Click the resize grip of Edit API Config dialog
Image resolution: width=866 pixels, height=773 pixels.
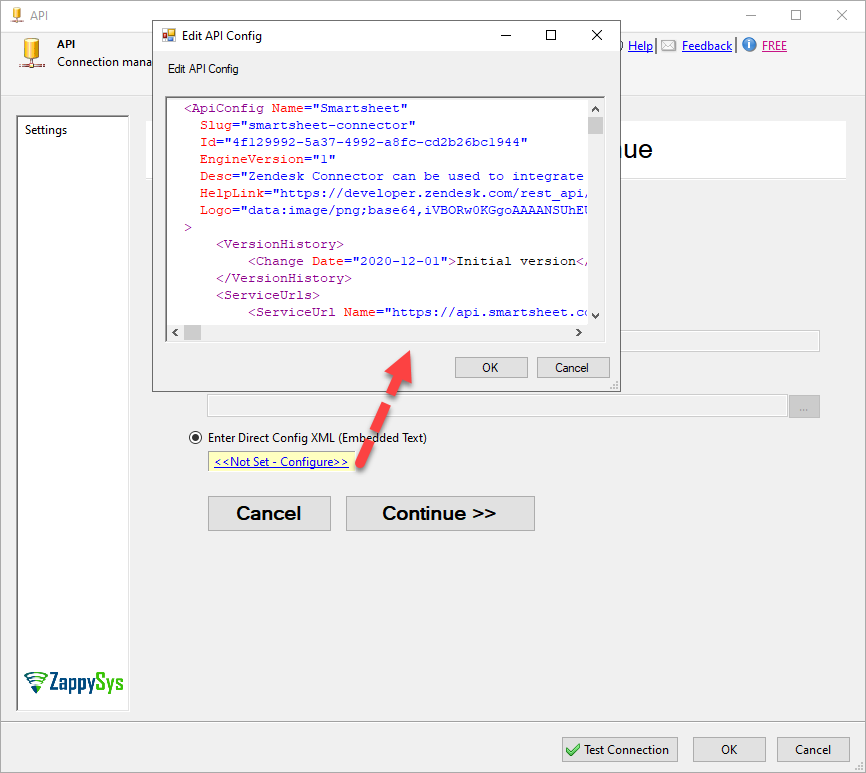[614, 385]
